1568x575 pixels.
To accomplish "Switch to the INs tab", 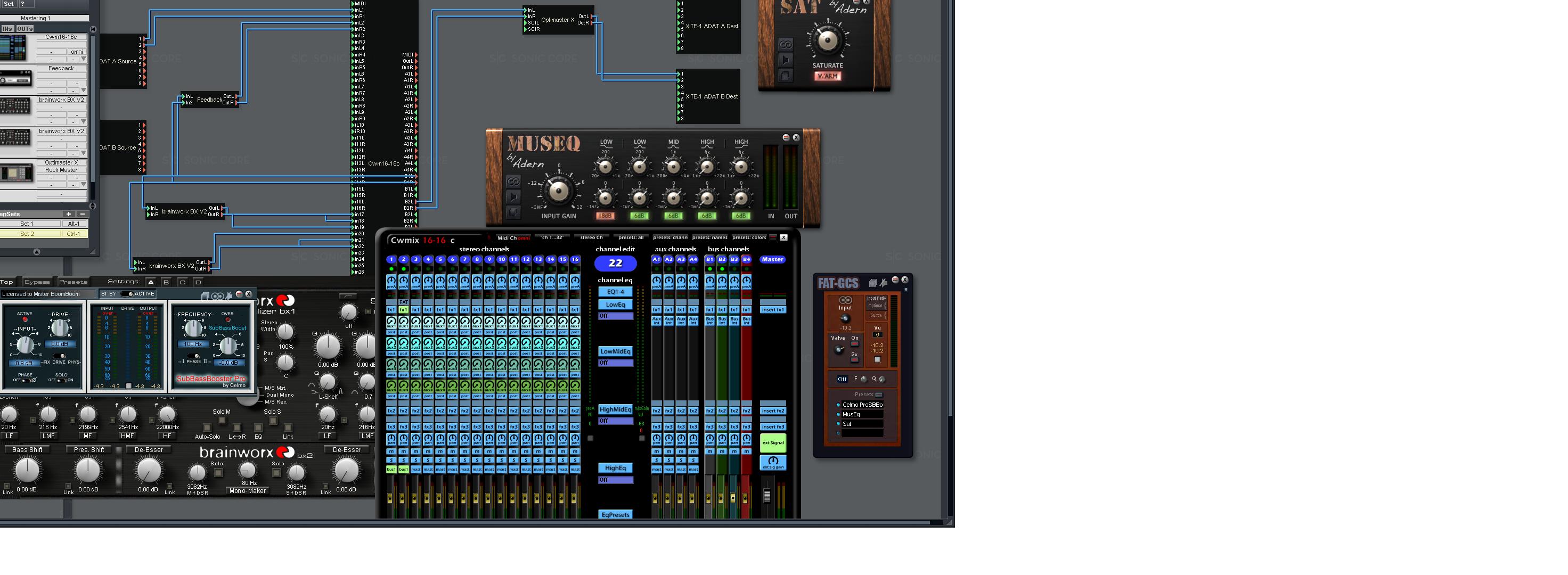I will (x=7, y=29).
